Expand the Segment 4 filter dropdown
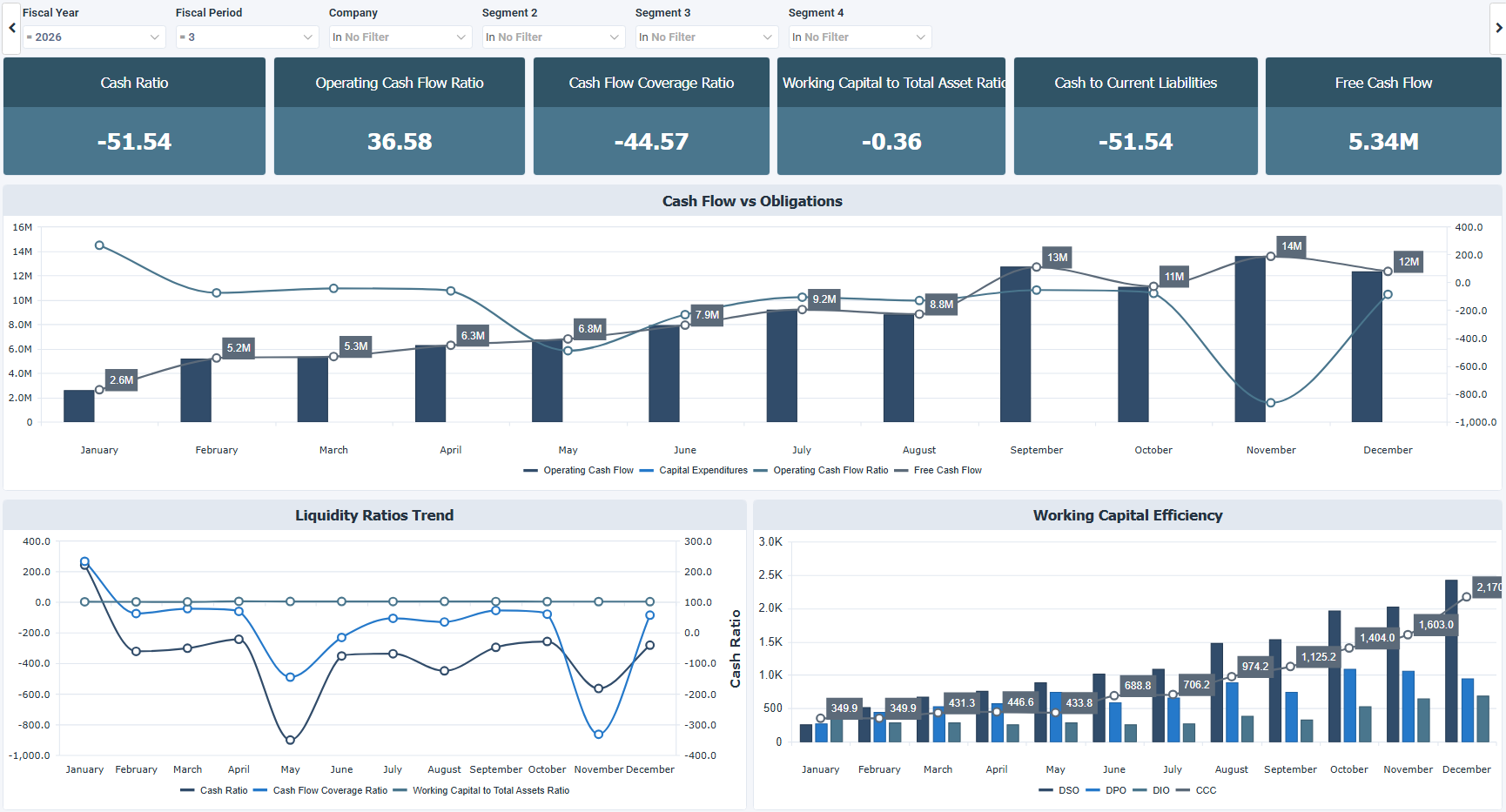The height and width of the screenshot is (812, 1506). click(859, 37)
